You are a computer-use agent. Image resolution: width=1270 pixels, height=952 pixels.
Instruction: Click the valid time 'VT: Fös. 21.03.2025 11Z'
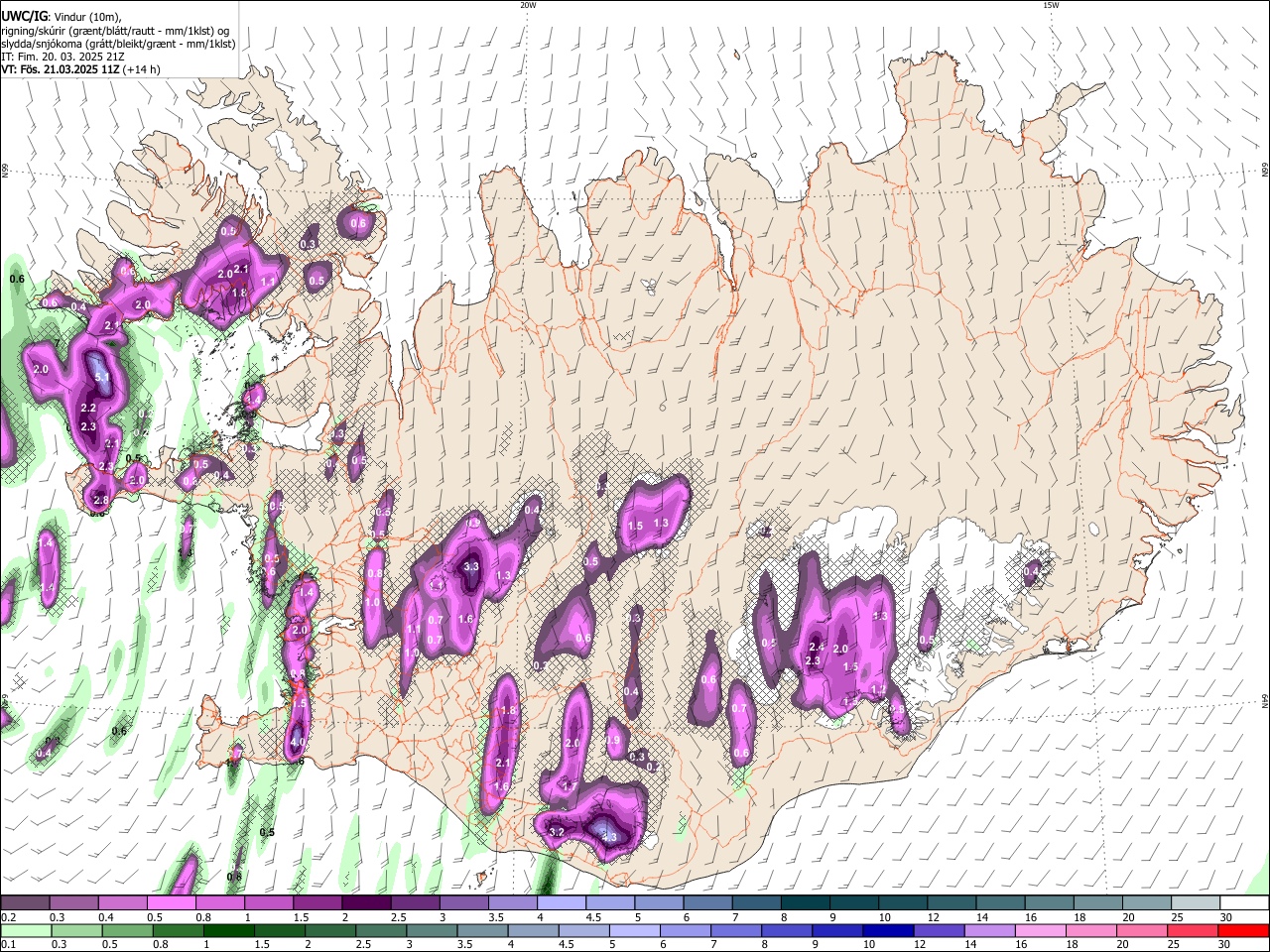pos(61,69)
